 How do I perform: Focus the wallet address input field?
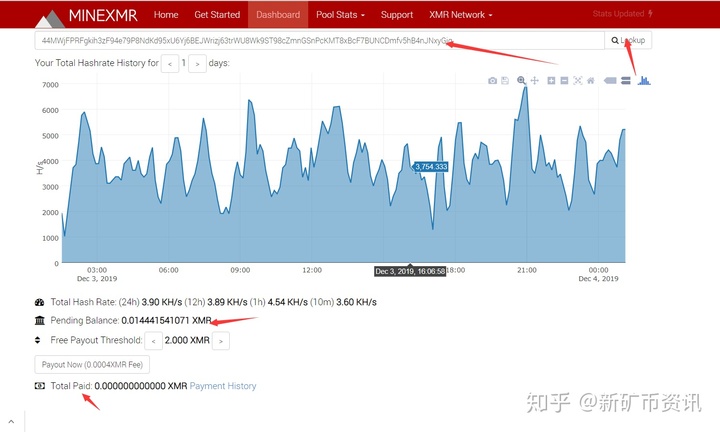[x=320, y=40]
